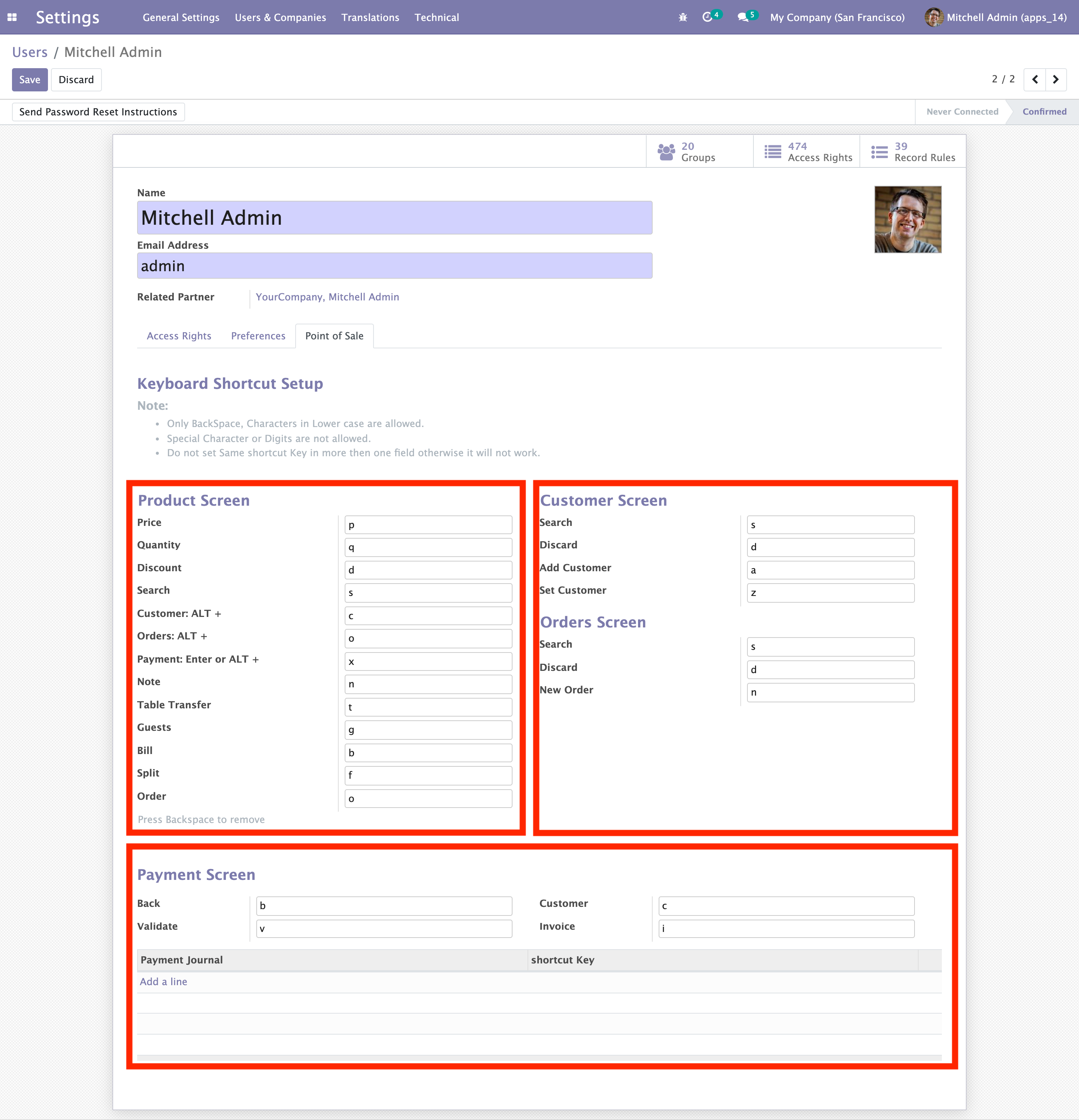Click Send Password Reset Instructions
The width and height of the screenshot is (1079, 1120).
click(x=98, y=112)
